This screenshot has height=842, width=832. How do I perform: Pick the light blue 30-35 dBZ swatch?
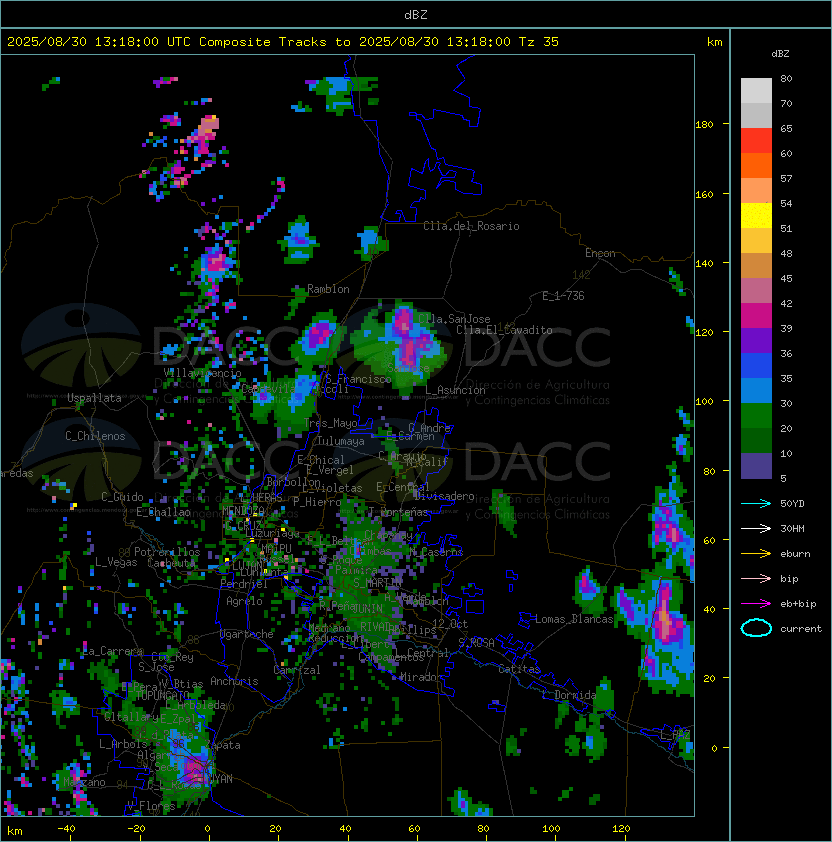(x=756, y=391)
